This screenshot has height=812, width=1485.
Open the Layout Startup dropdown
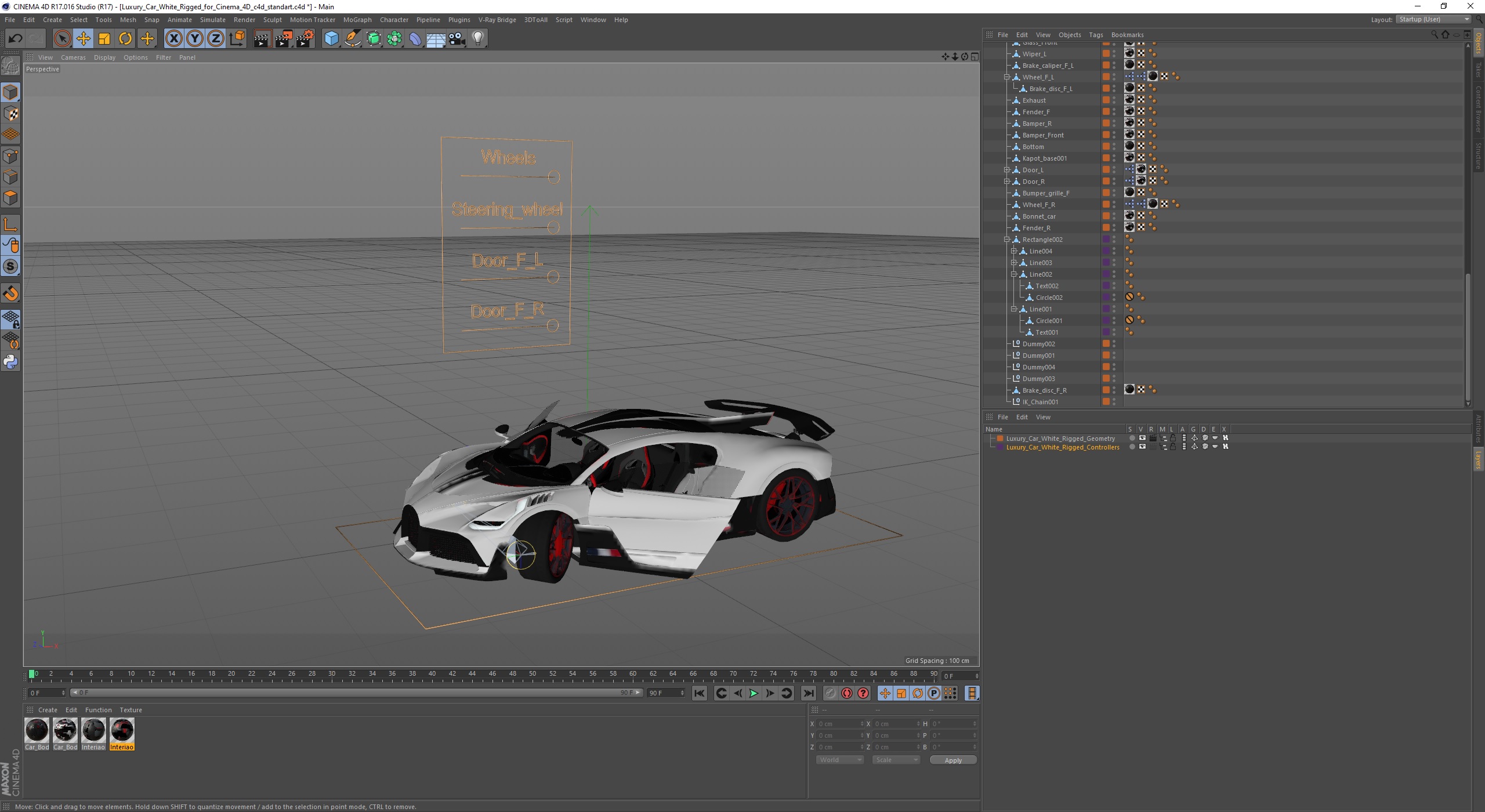pyautogui.click(x=1433, y=19)
